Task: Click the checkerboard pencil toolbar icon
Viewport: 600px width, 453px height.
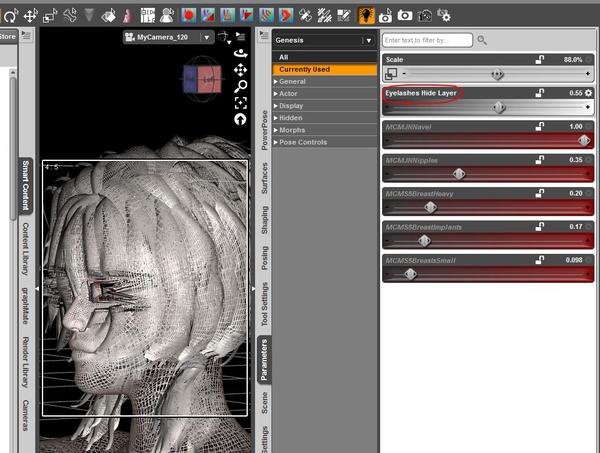Action: coord(343,16)
